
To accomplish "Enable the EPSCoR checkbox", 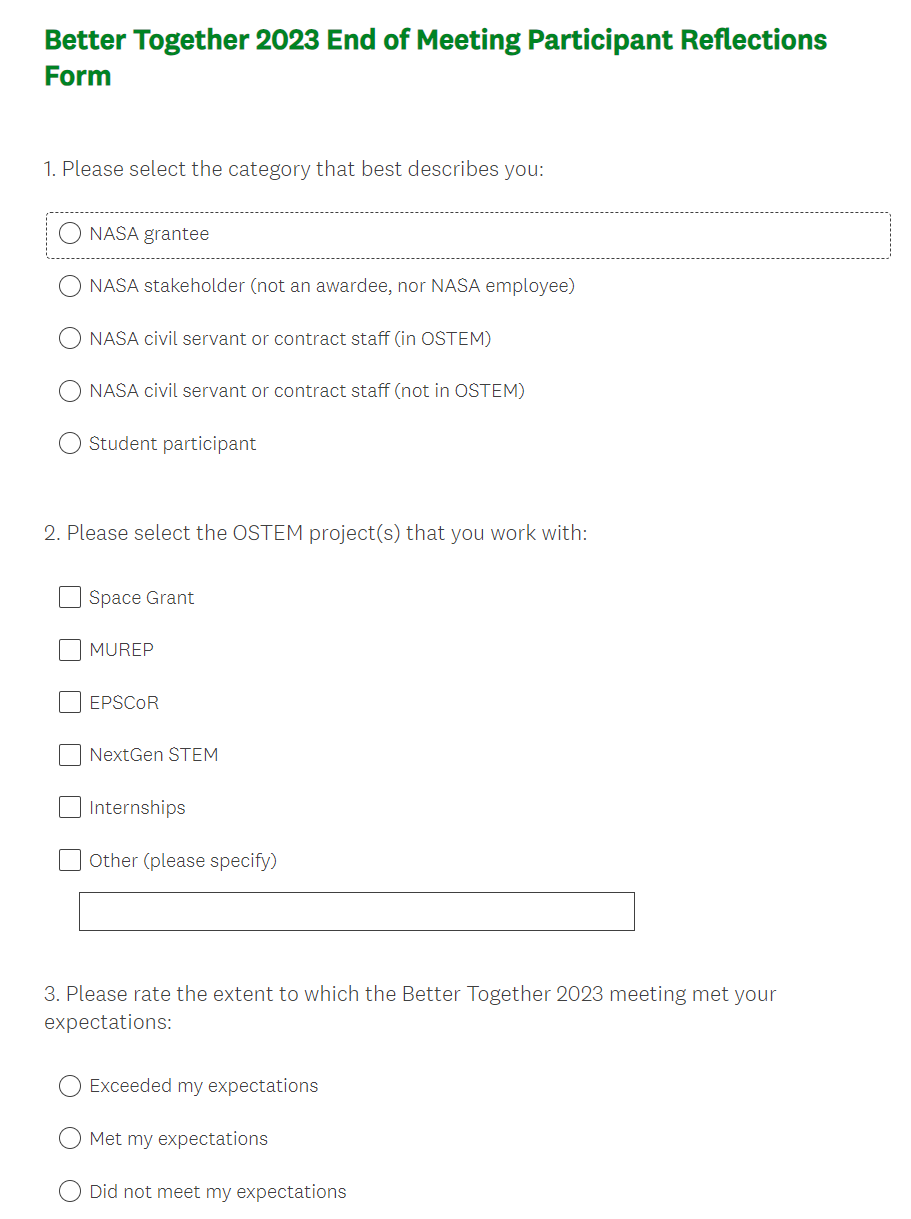I will pos(70,703).
